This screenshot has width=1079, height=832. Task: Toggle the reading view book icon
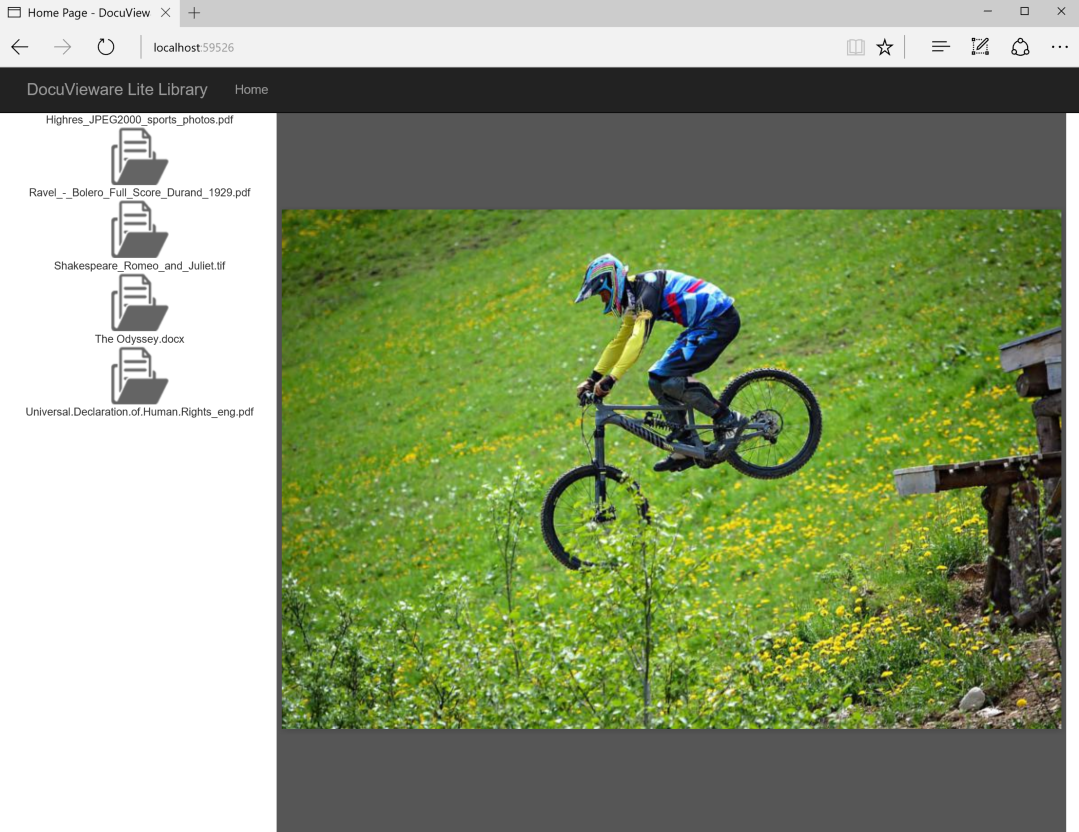(855, 47)
